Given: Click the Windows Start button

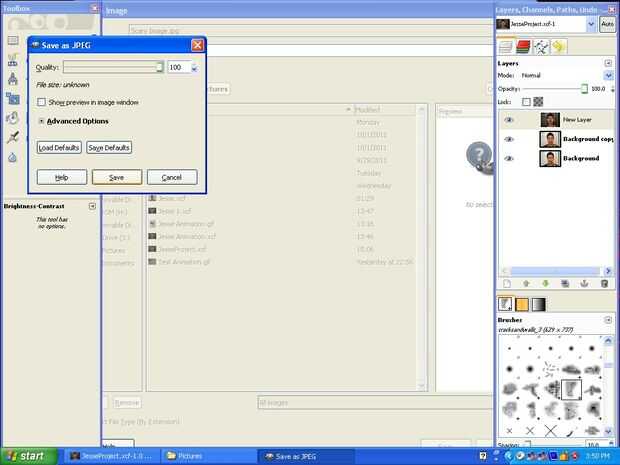Looking at the screenshot, I should tap(28, 456).
